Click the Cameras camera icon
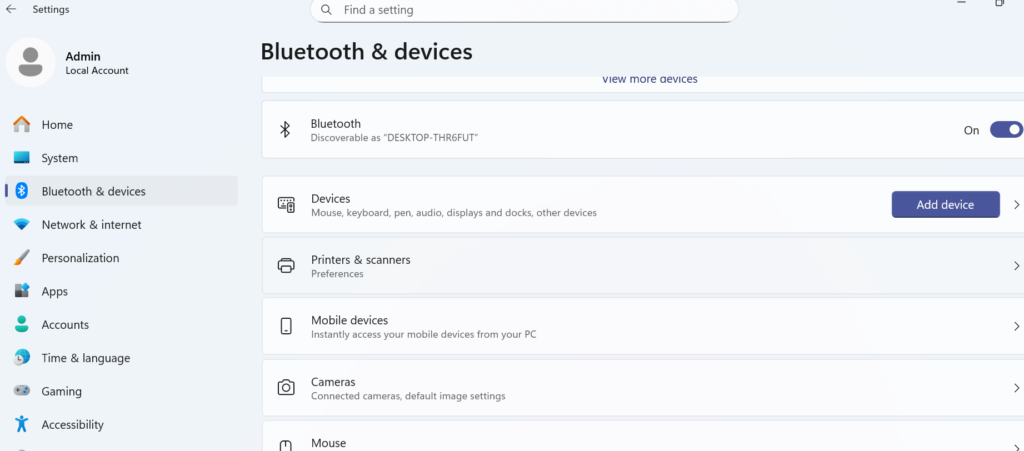Viewport: 1024px width, 451px height. 286,388
